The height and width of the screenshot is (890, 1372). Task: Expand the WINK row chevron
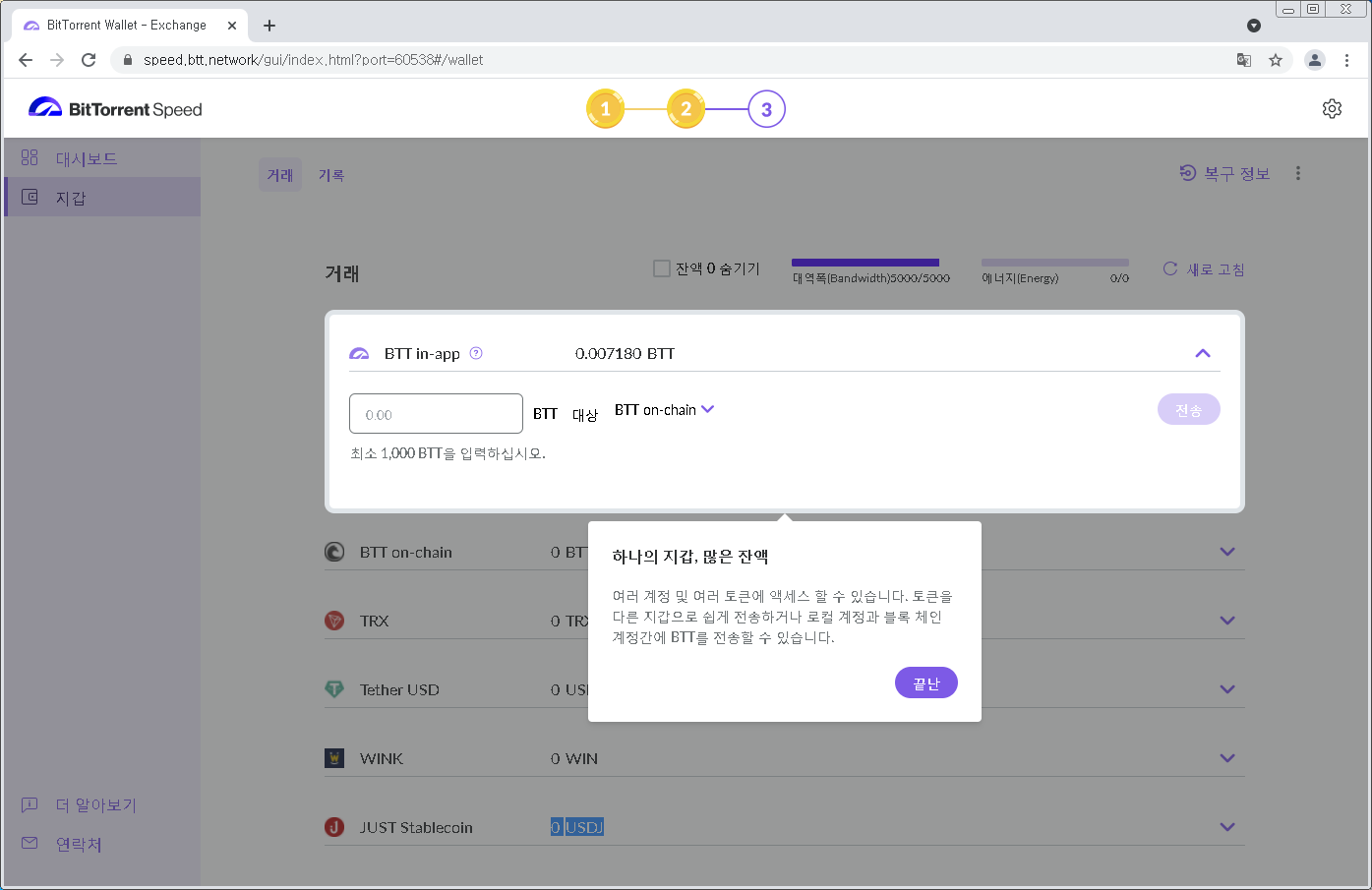1227,758
